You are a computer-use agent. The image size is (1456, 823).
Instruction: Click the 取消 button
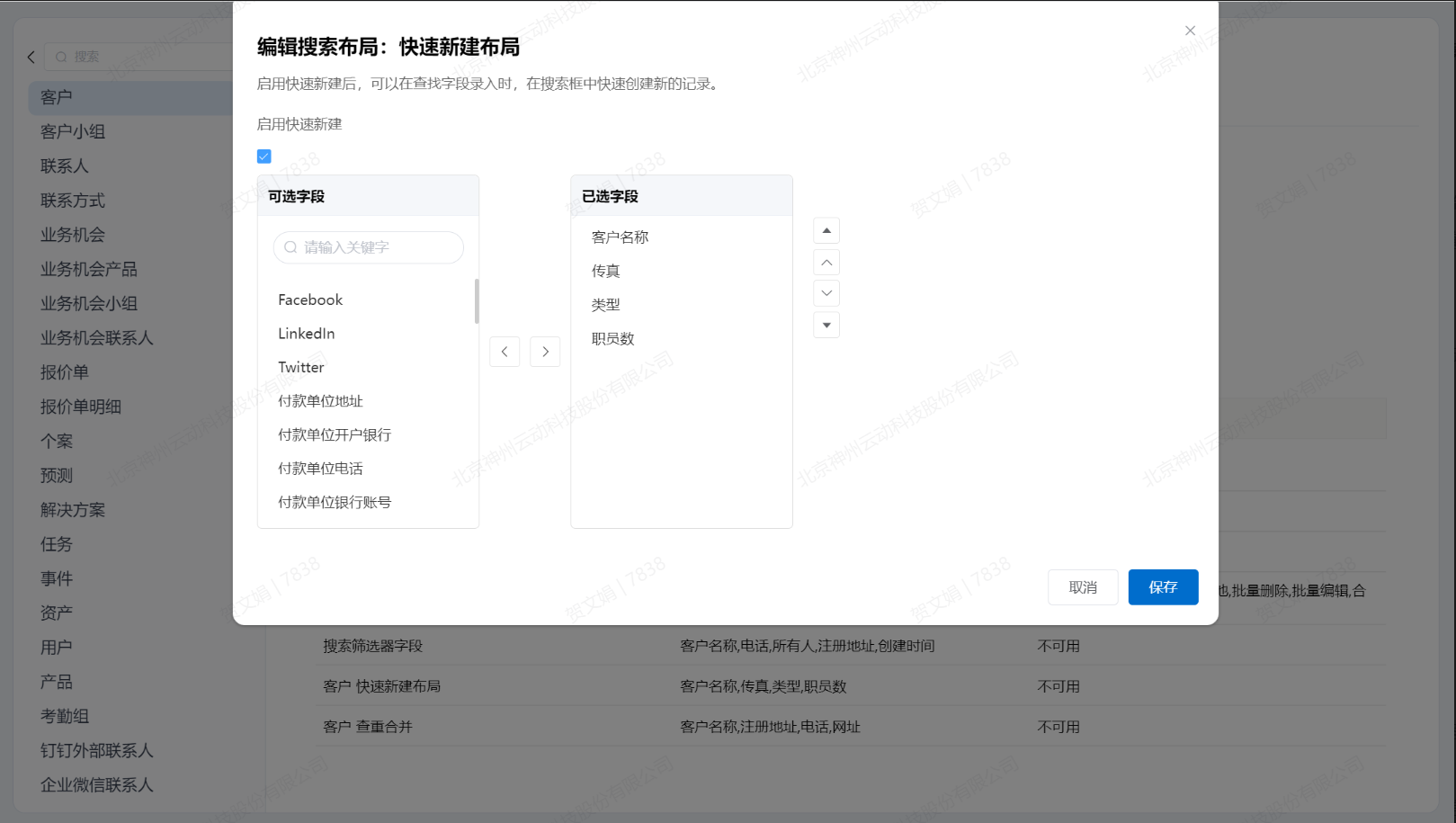pyautogui.click(x=1083, y=587)
